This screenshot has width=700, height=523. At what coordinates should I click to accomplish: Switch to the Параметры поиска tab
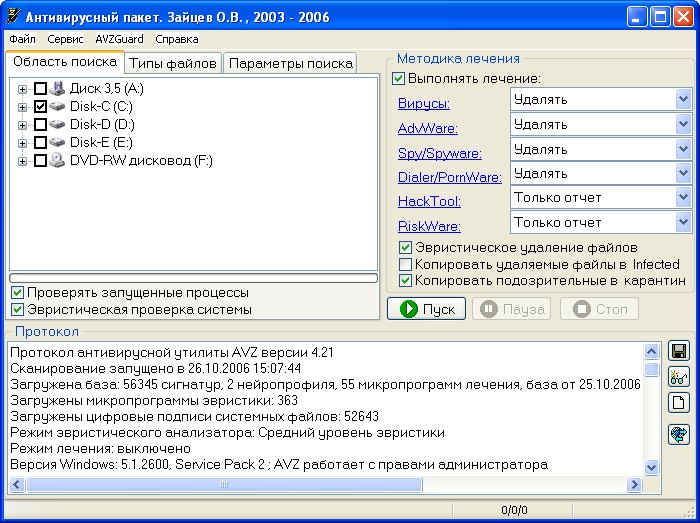click(x=290, y=63)
